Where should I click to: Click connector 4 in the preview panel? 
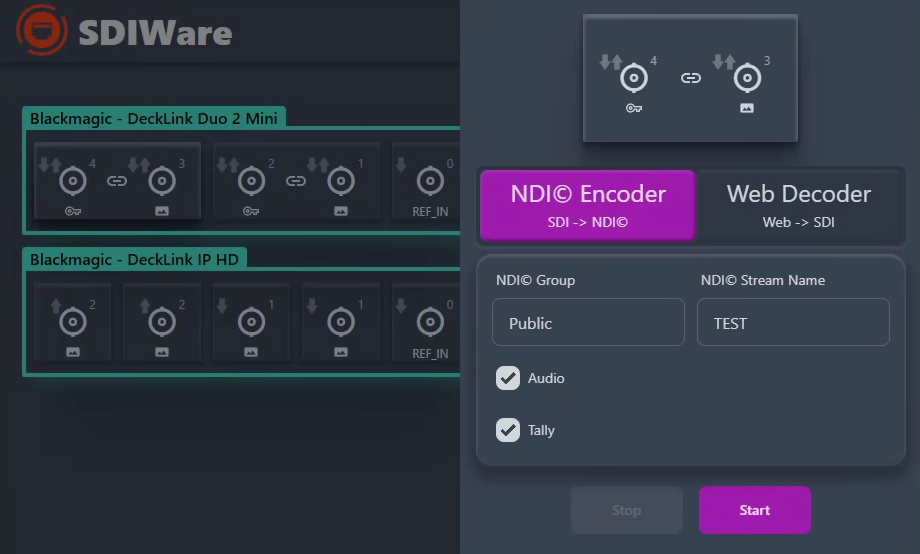point(634,77)
